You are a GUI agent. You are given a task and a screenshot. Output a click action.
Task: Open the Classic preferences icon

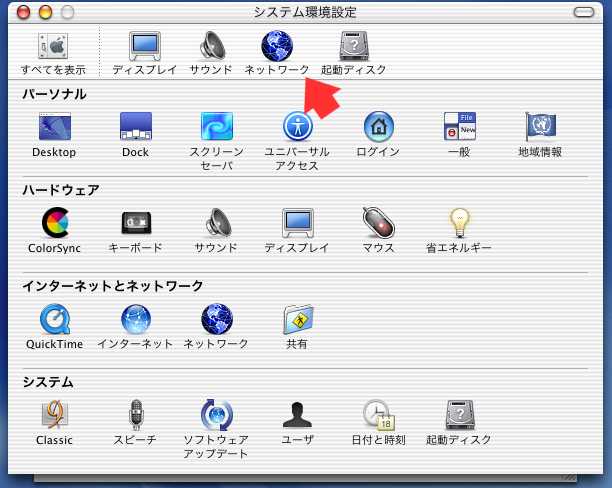(x=55, y=415)
